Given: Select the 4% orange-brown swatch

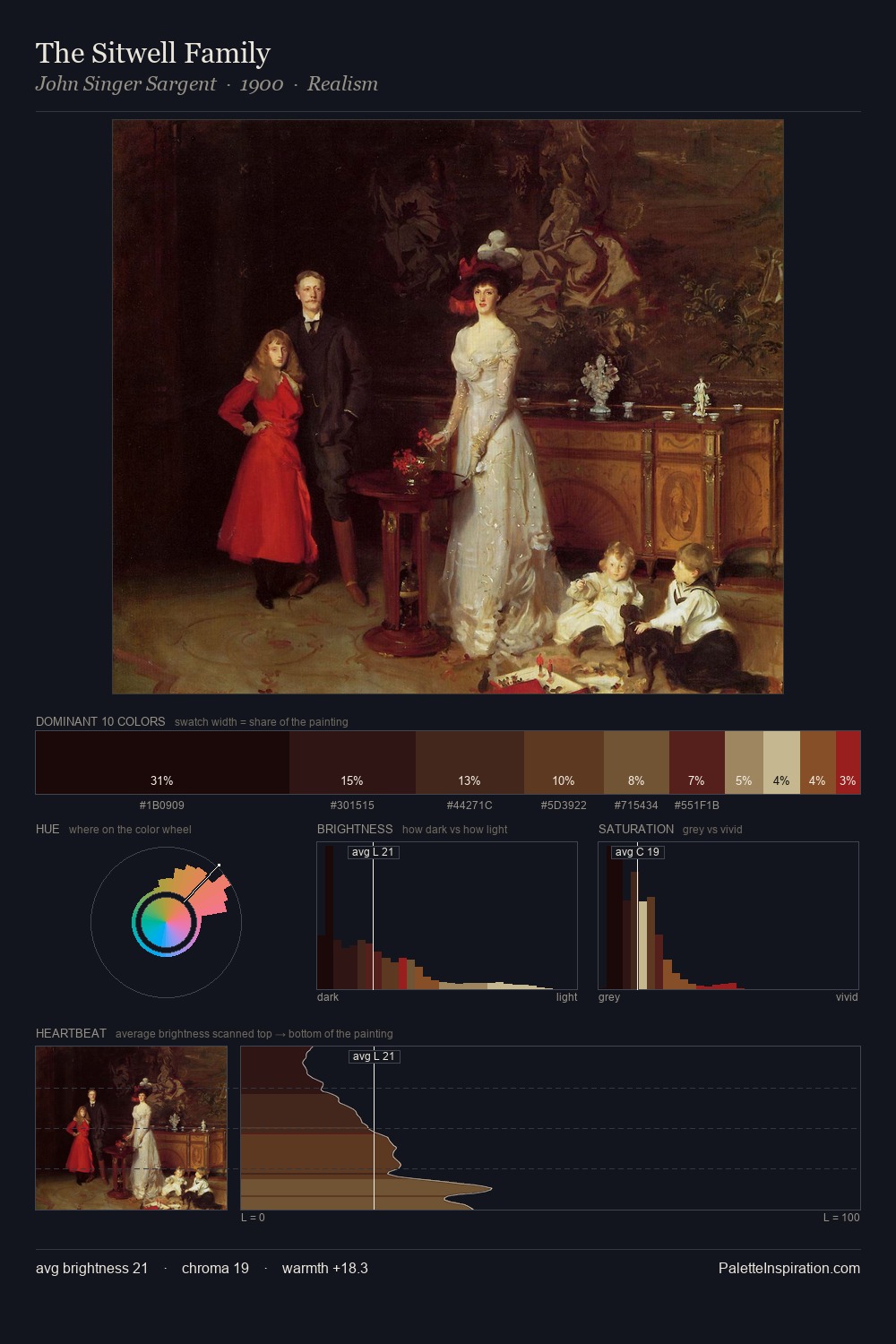Looking at the screenshot, I should click(818, 762).
